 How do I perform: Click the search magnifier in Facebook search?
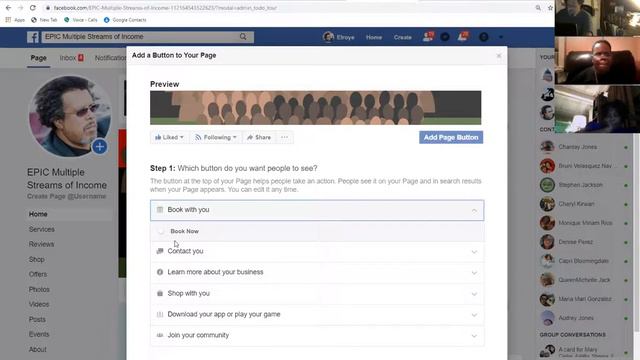coord(243,37)
